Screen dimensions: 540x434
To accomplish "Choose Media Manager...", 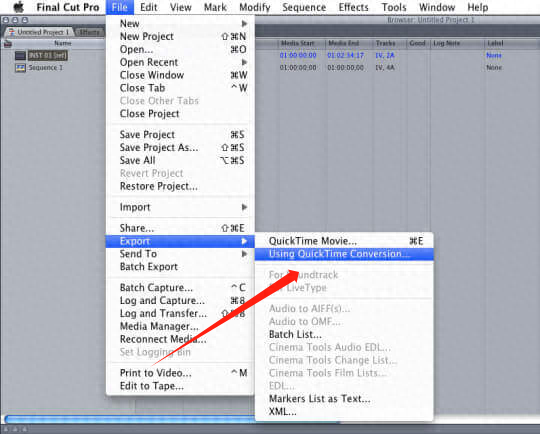I will pyautogui.click(x=180, y=326).
